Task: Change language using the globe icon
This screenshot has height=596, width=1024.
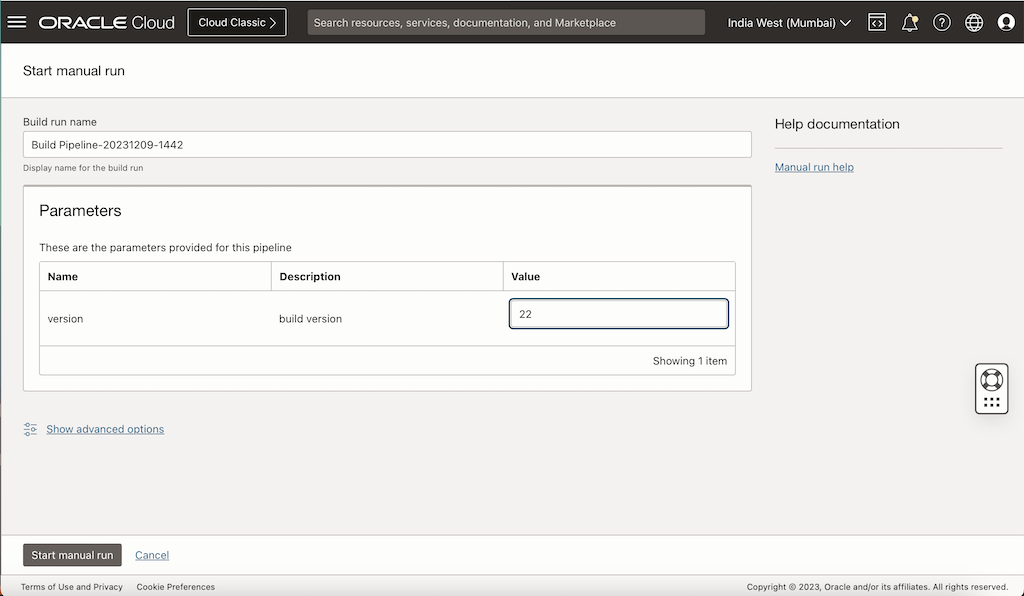Action: click(974, 22)
